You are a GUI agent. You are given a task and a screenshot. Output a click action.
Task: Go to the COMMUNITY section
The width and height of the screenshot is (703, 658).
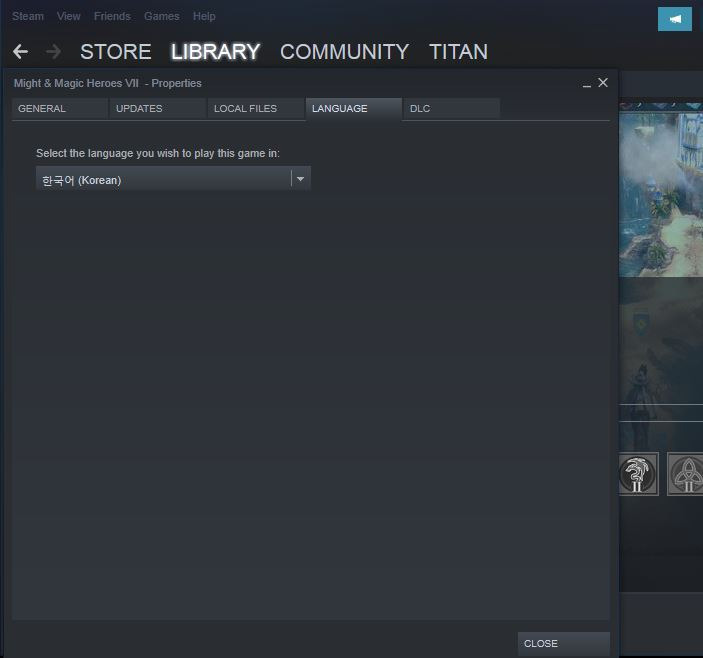tap(344, 52)
